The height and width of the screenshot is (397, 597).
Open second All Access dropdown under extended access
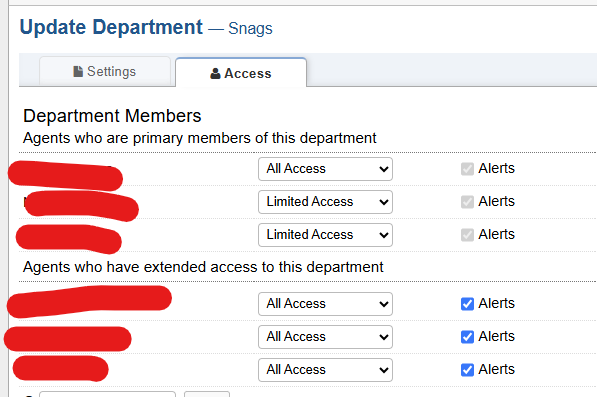325,337
